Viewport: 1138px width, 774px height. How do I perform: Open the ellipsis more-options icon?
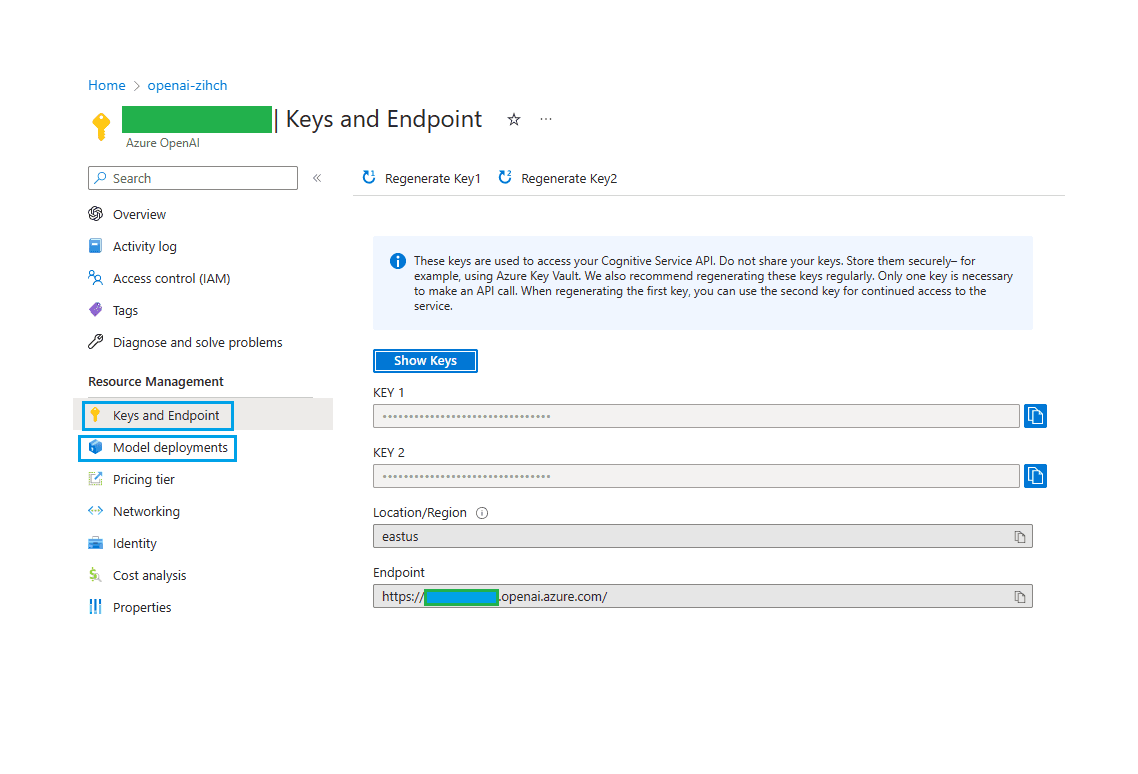click(546, 119)
